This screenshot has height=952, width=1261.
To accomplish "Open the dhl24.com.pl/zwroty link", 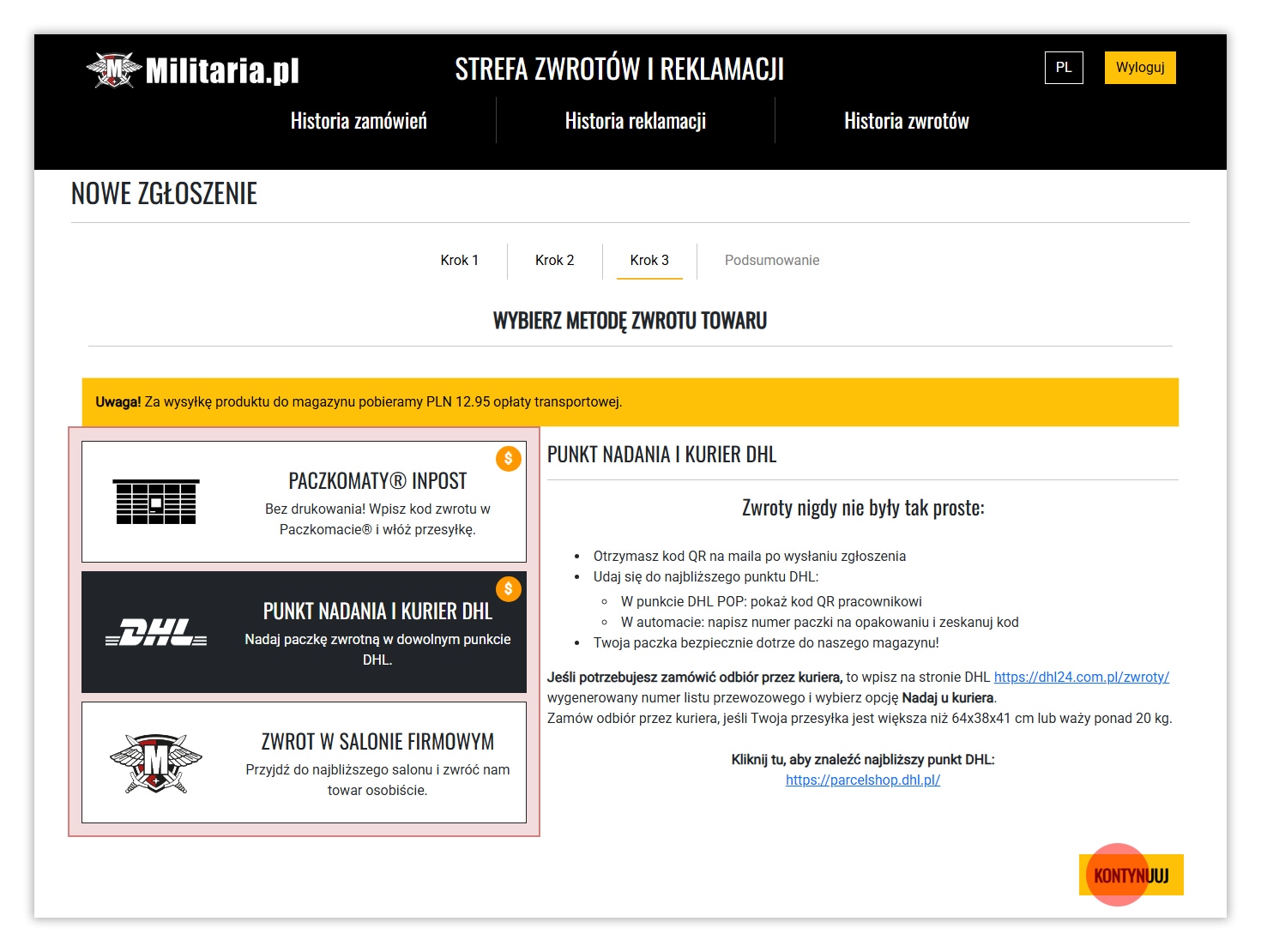I will pos(1081,678).
